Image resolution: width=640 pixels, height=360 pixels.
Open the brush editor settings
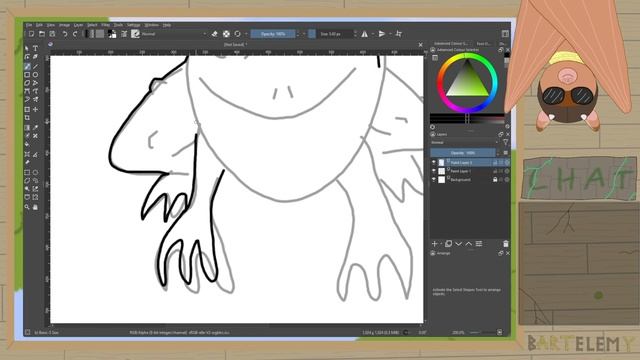(x=124, y=34)
